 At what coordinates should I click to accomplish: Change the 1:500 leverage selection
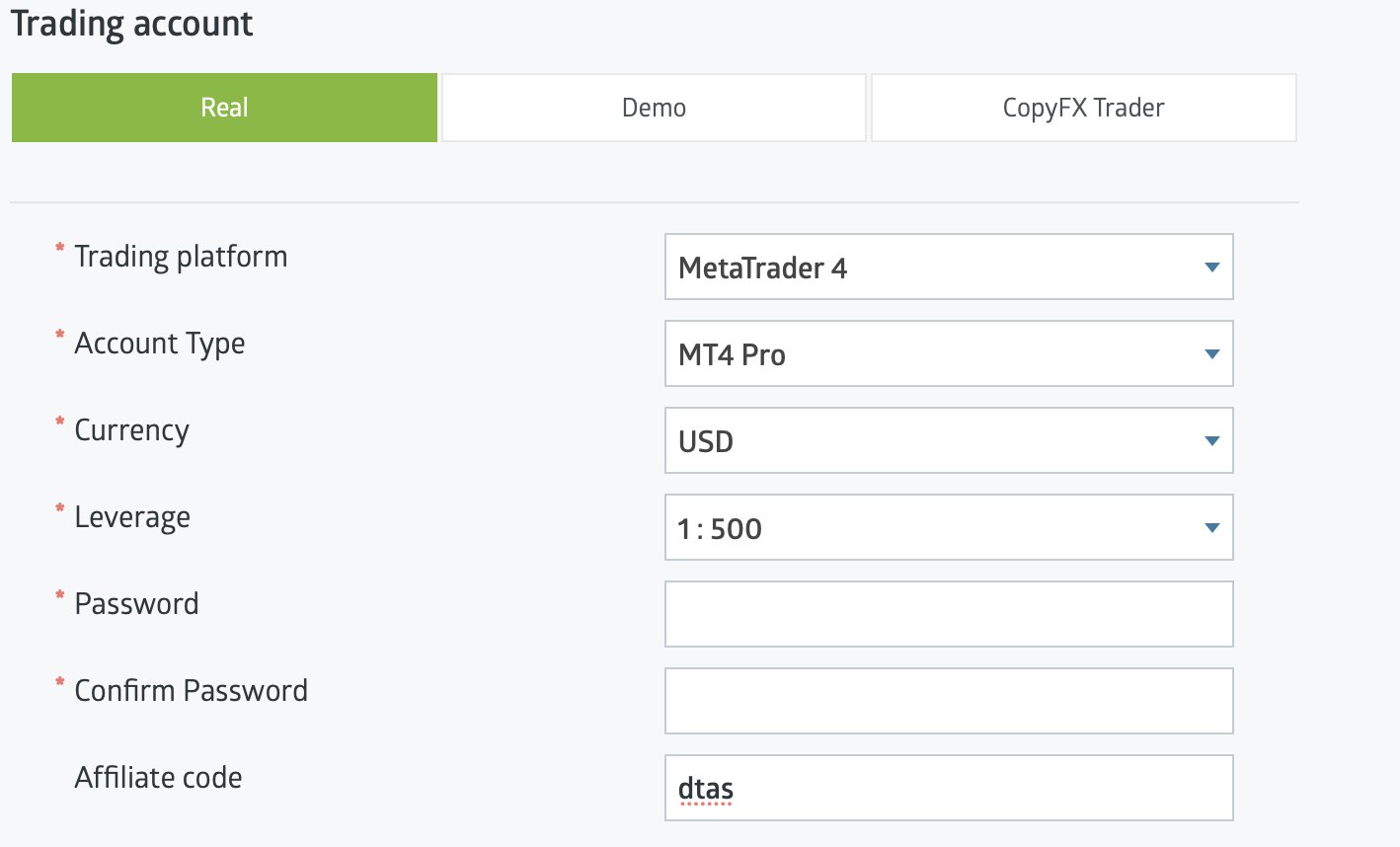point(948,528)
